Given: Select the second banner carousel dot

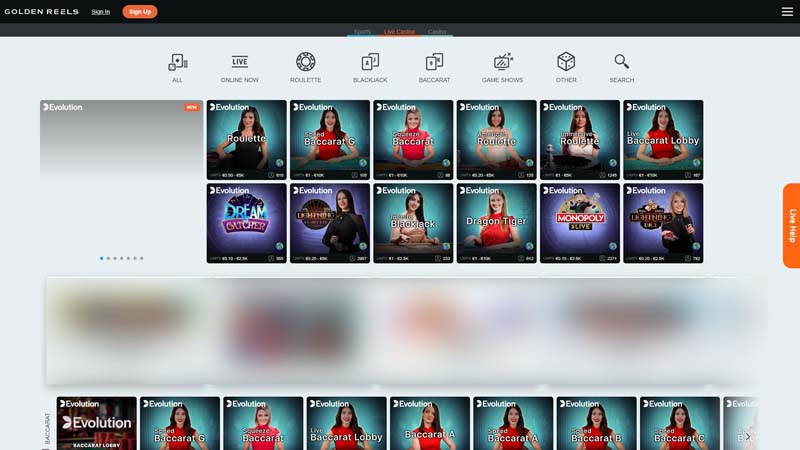Looking at the screenshot, I should click(108, 258).
